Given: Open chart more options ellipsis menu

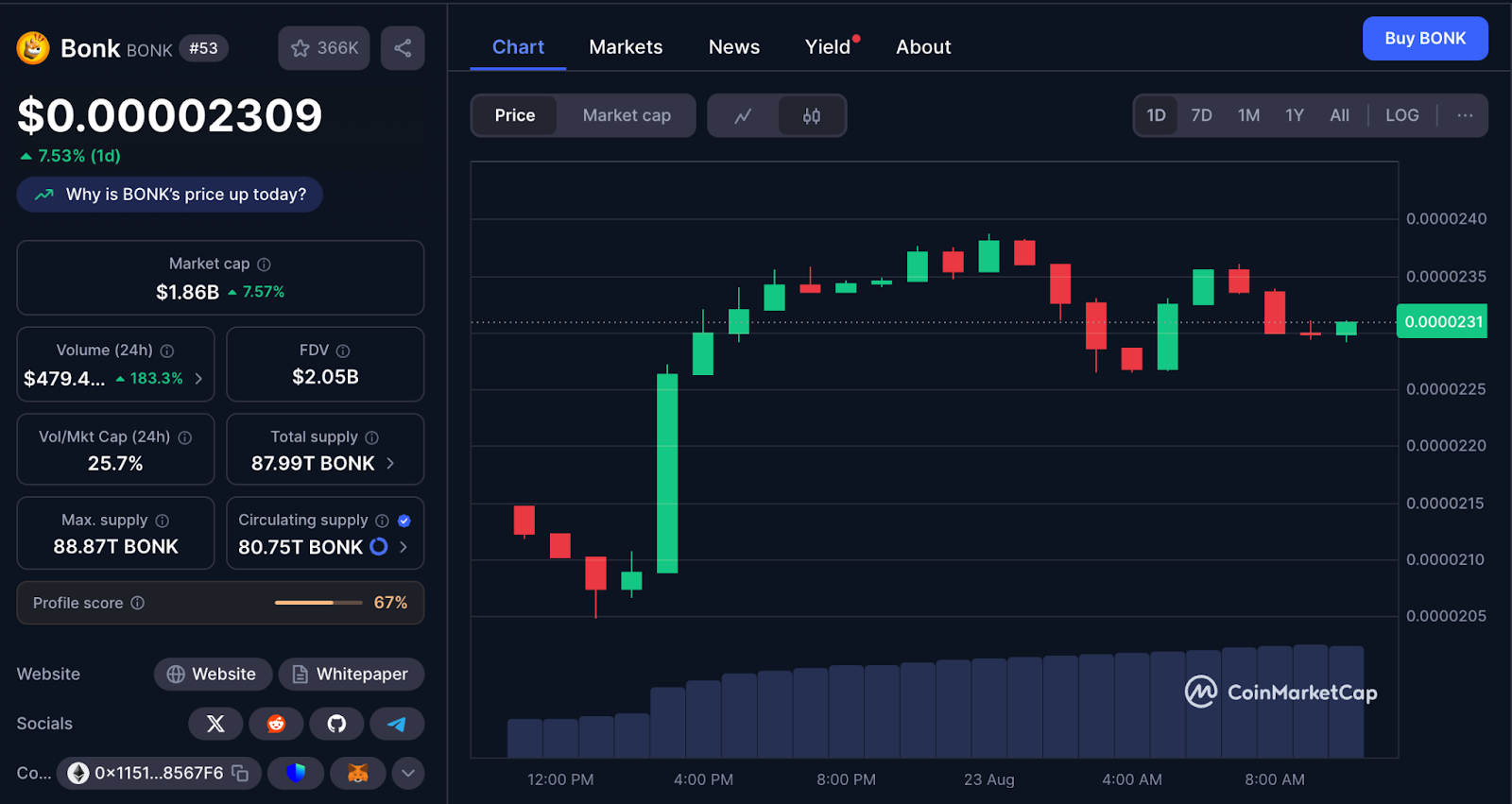Looking at the screenshot, I should pyautogui.click(x=1465, y=115).
